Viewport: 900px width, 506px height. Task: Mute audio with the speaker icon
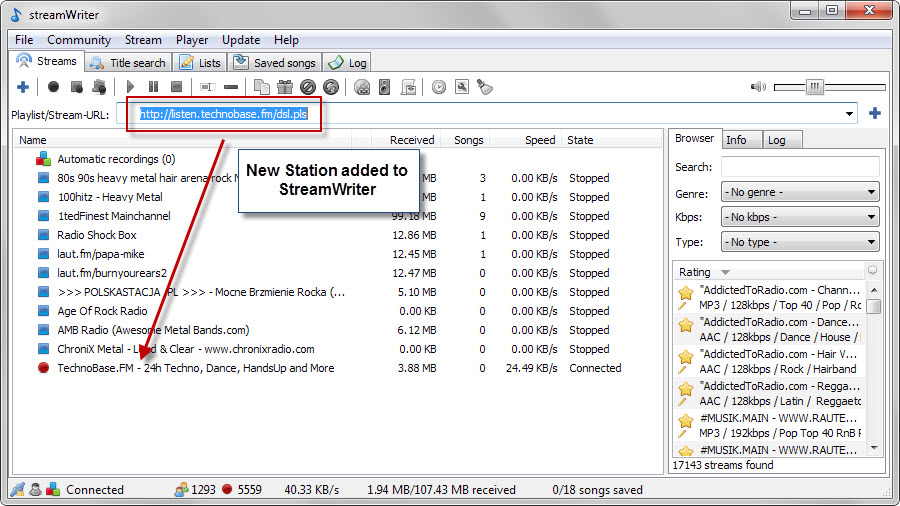(758, 87)
